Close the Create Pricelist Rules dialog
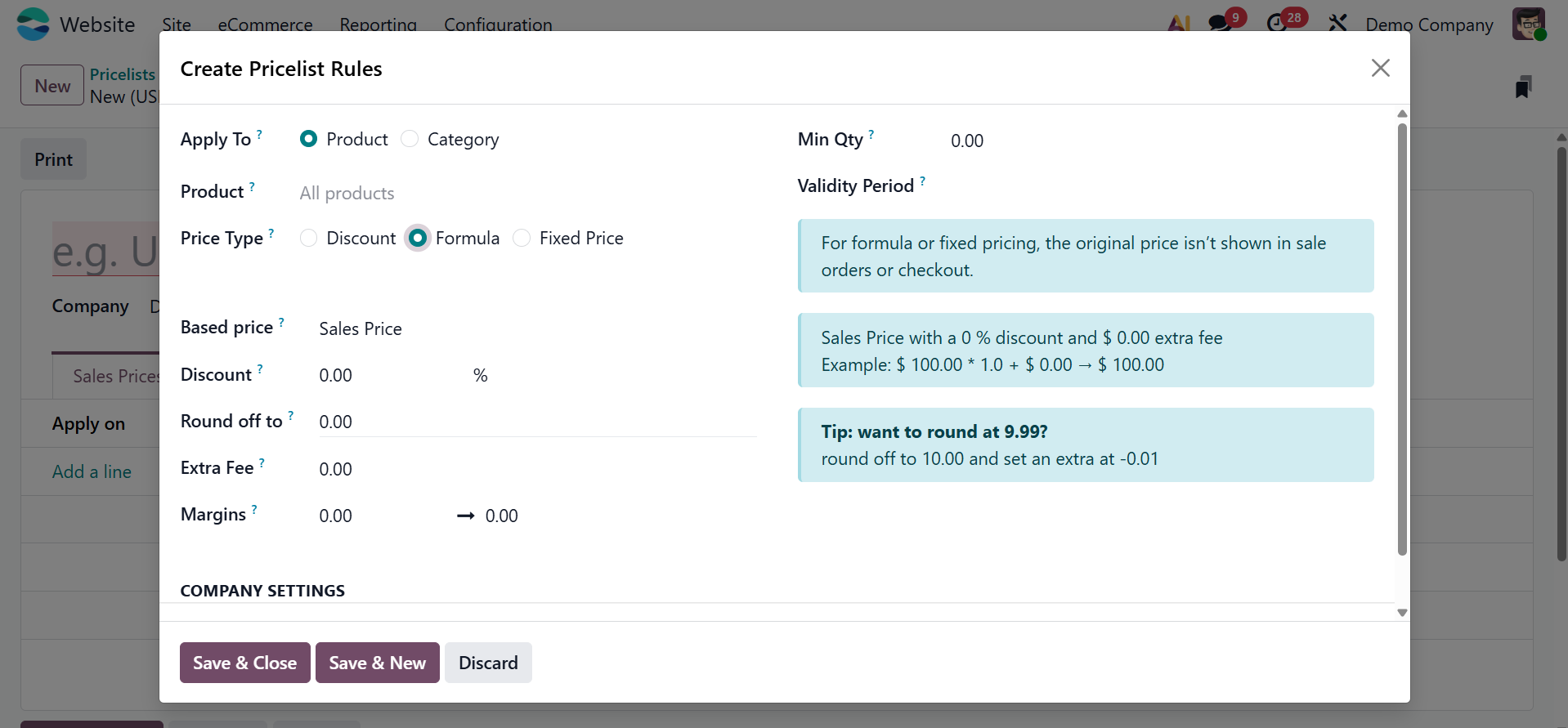 point(1380,68)
